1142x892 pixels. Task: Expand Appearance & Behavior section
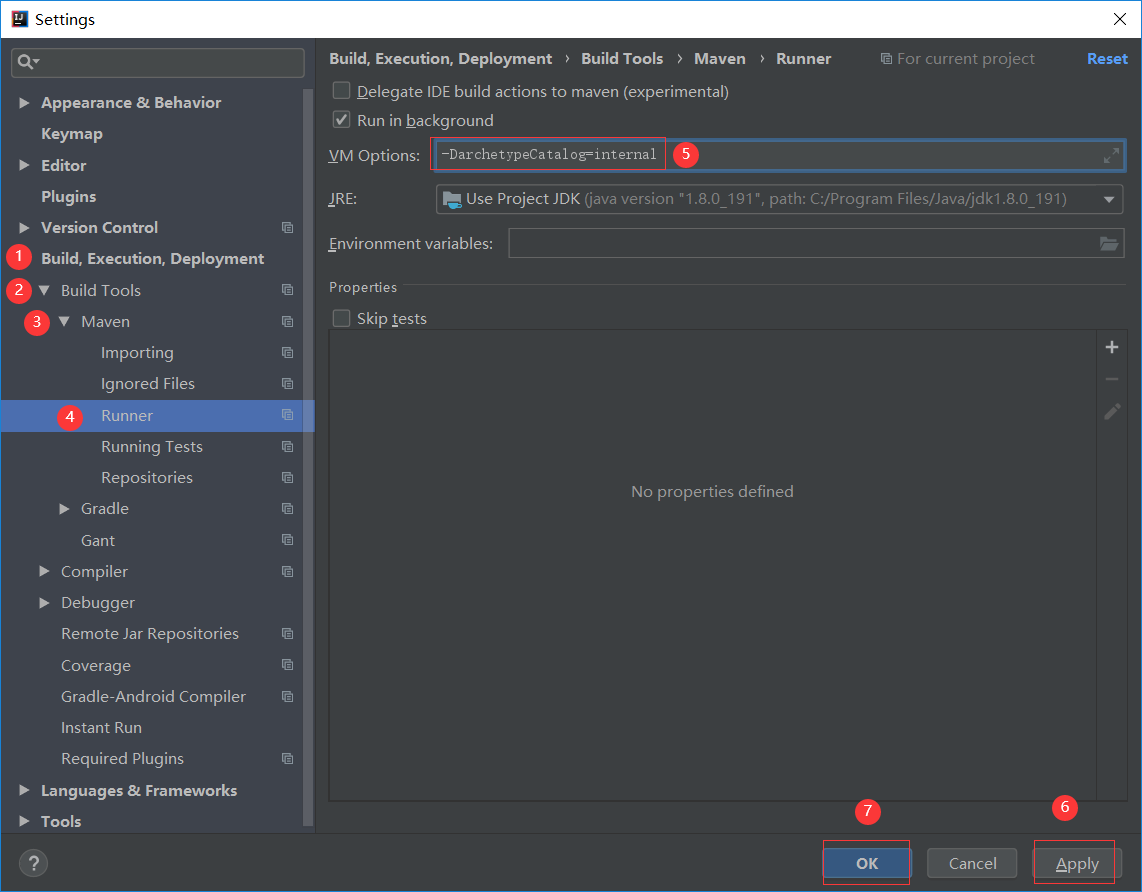point(24,103)
